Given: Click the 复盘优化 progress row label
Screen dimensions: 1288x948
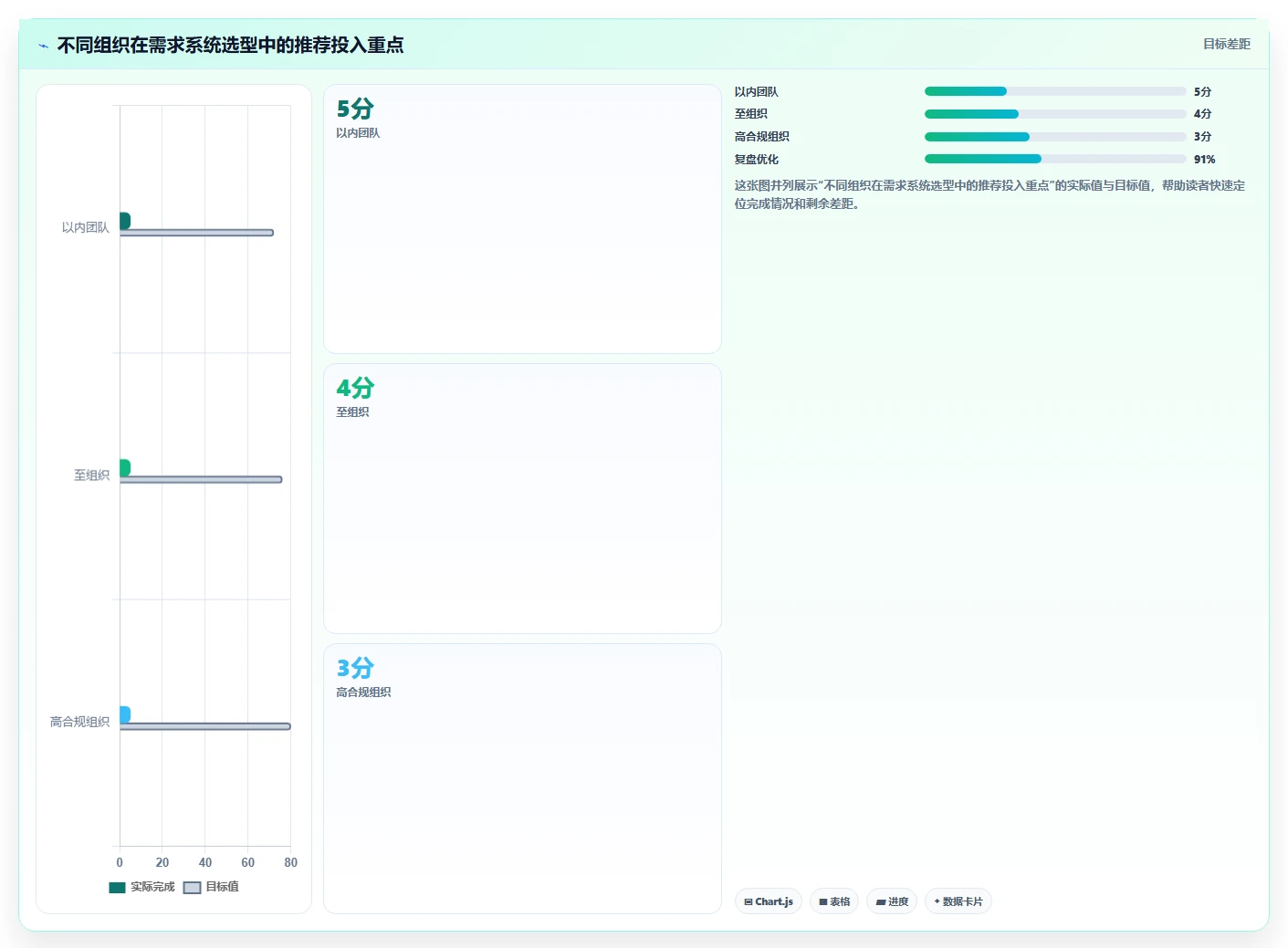Looking at the screenshot, I should (757, 160).
